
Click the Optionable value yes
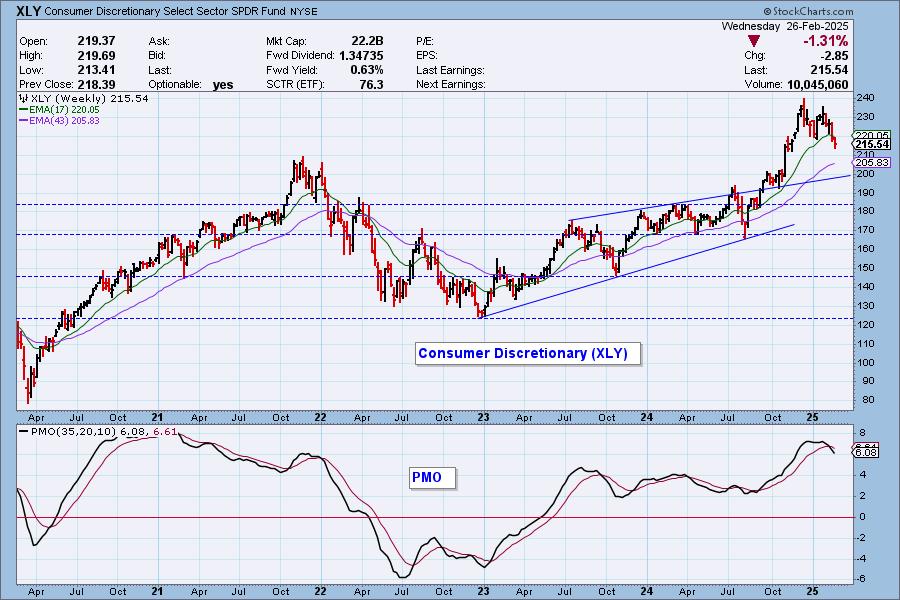[x=223, y=84]
